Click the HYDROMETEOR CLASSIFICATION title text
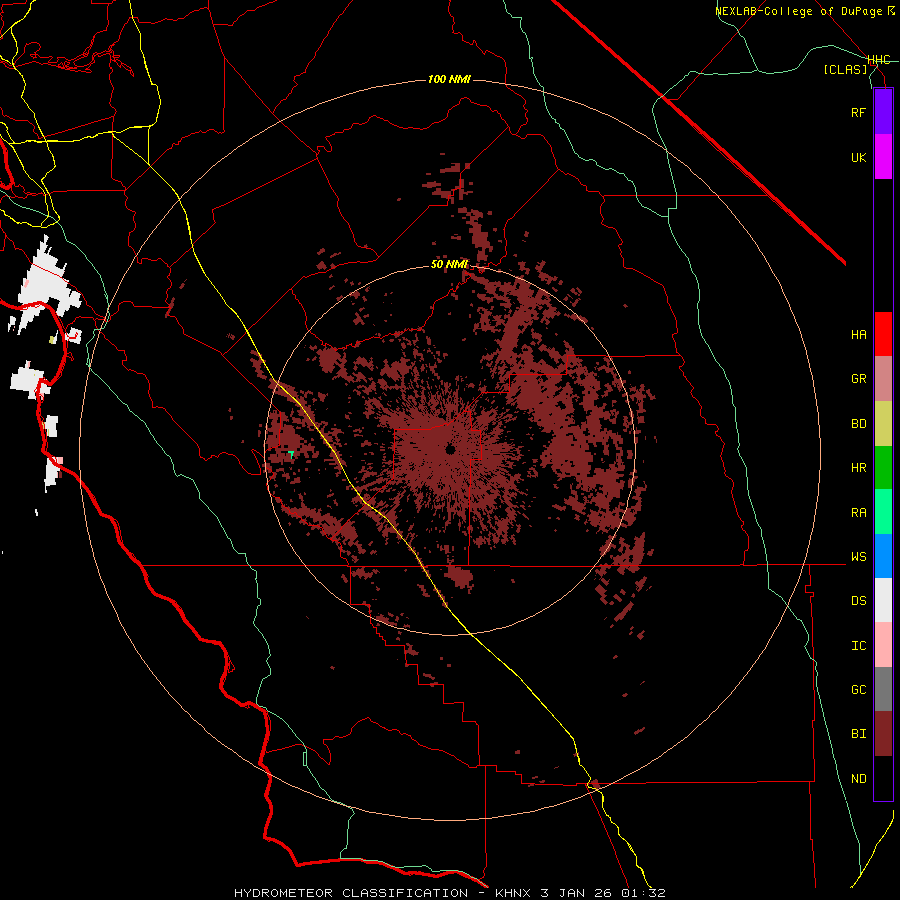 351,893
